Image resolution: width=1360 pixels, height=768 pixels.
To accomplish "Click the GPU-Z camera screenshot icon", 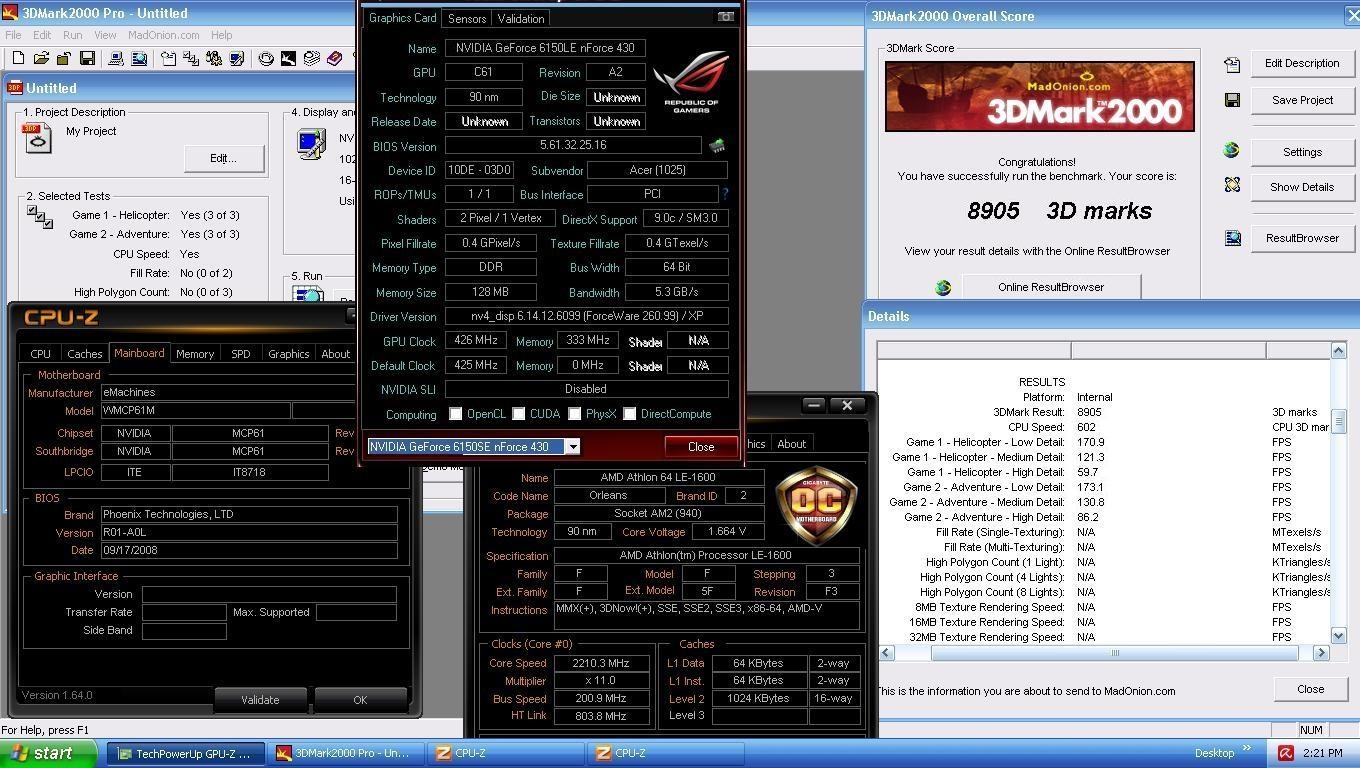I will pos(726,17).
